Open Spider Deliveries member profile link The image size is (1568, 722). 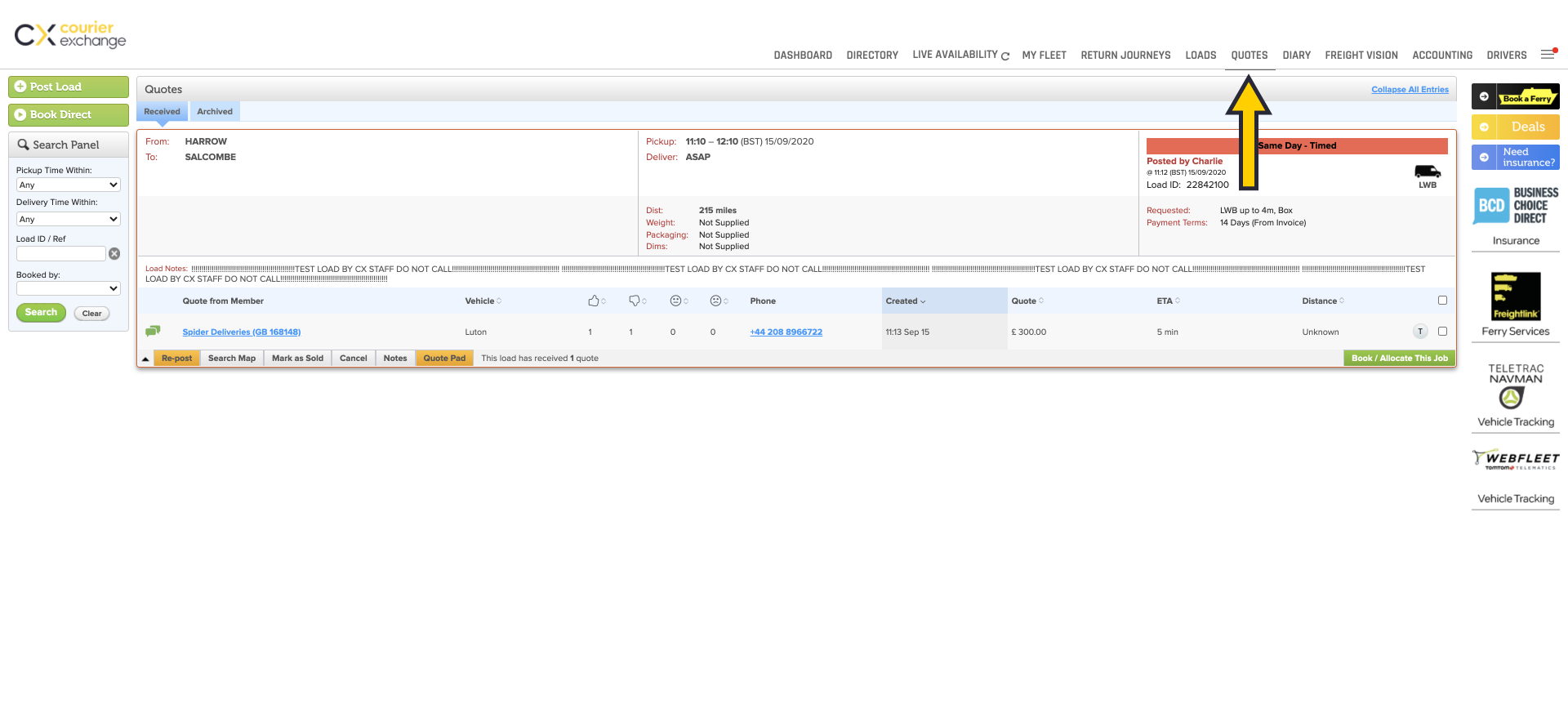coord(241,332)
